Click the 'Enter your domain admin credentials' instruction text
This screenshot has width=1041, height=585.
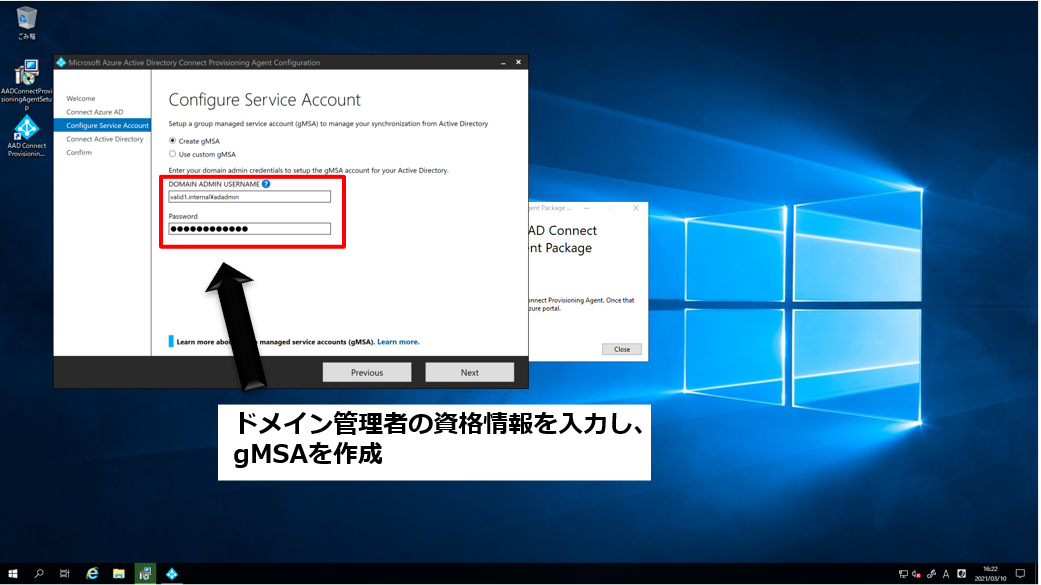(x=309, y=171)
